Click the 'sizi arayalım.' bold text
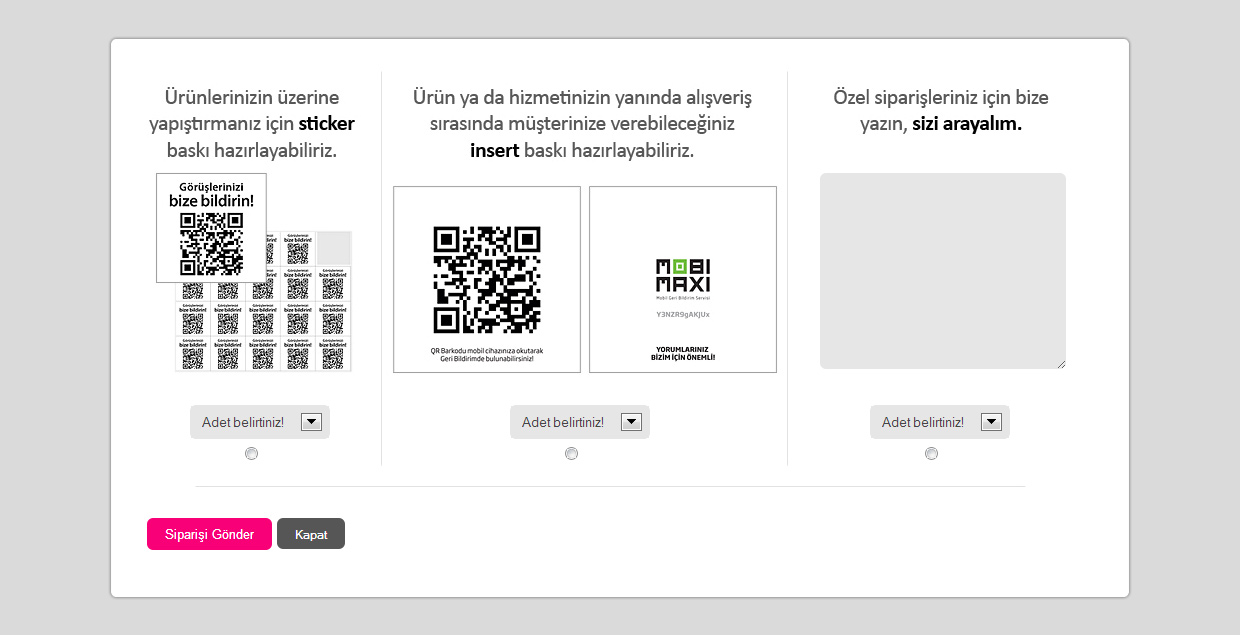This screenshot has height=635, width=1240. 967,124
